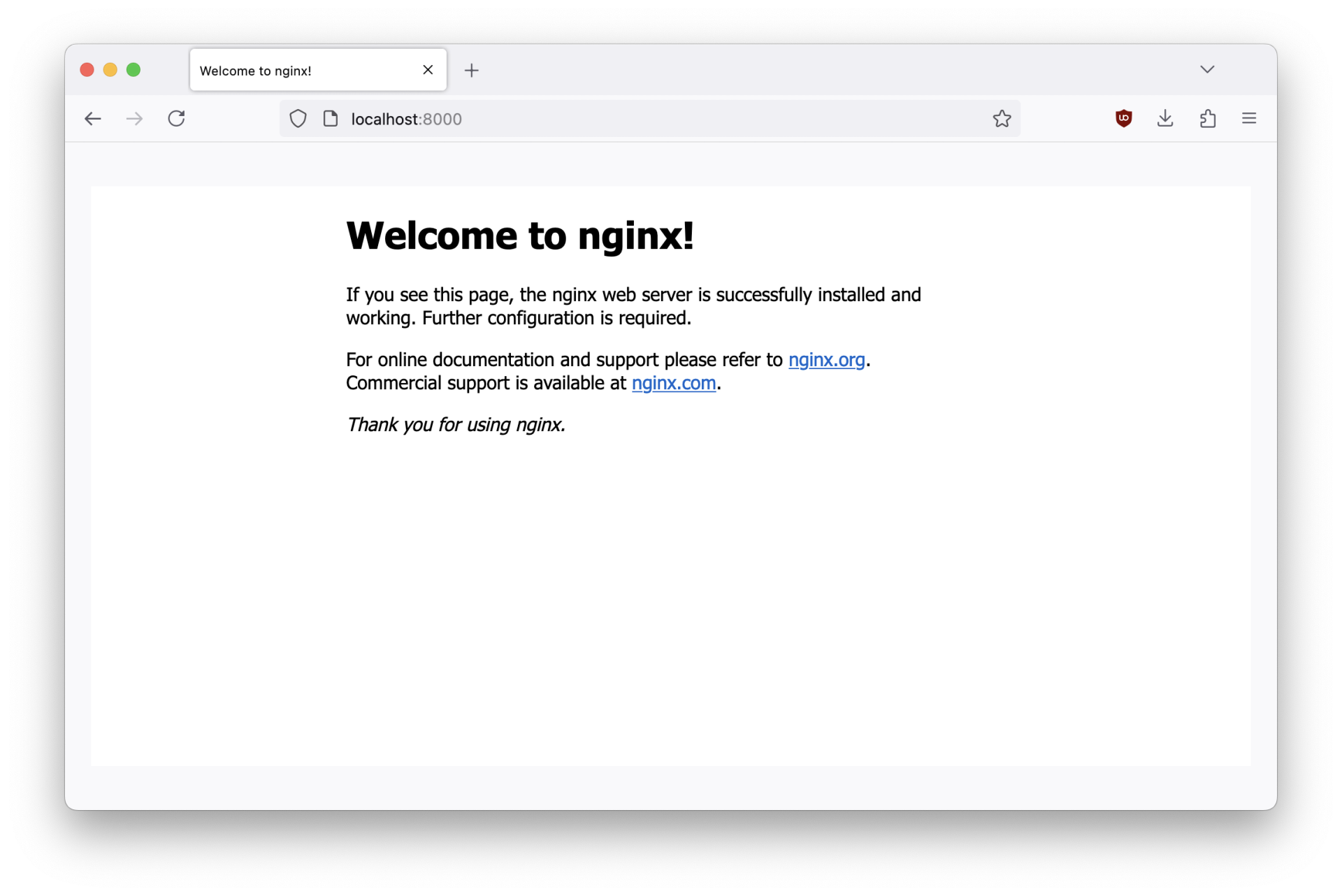Click the green maximize traffic light
This screenshot has height=896, width=1342.
pyautogui.click(x=133, y=69)
